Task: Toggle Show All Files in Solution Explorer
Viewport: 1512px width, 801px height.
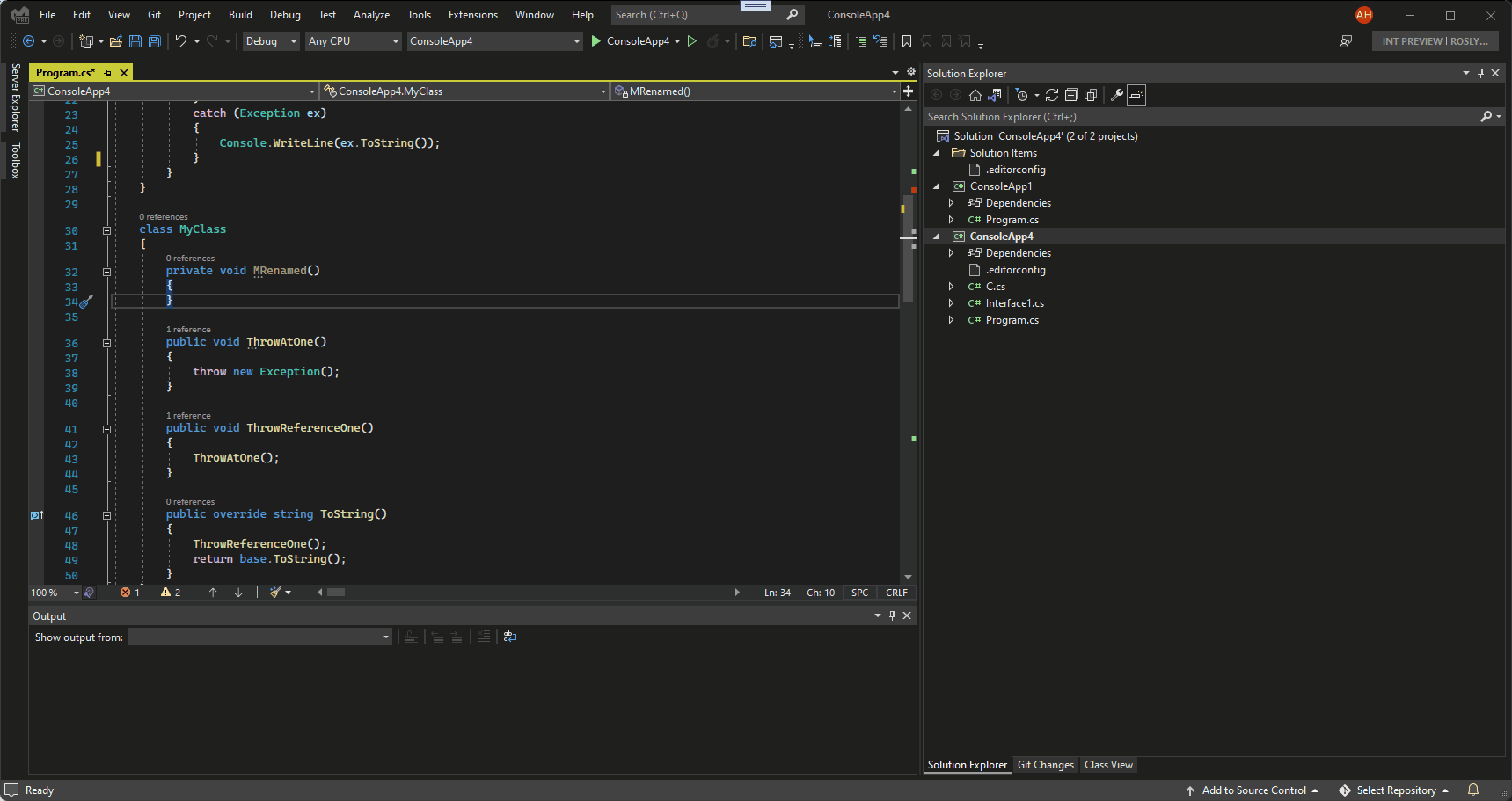Action: [1091, 95]
